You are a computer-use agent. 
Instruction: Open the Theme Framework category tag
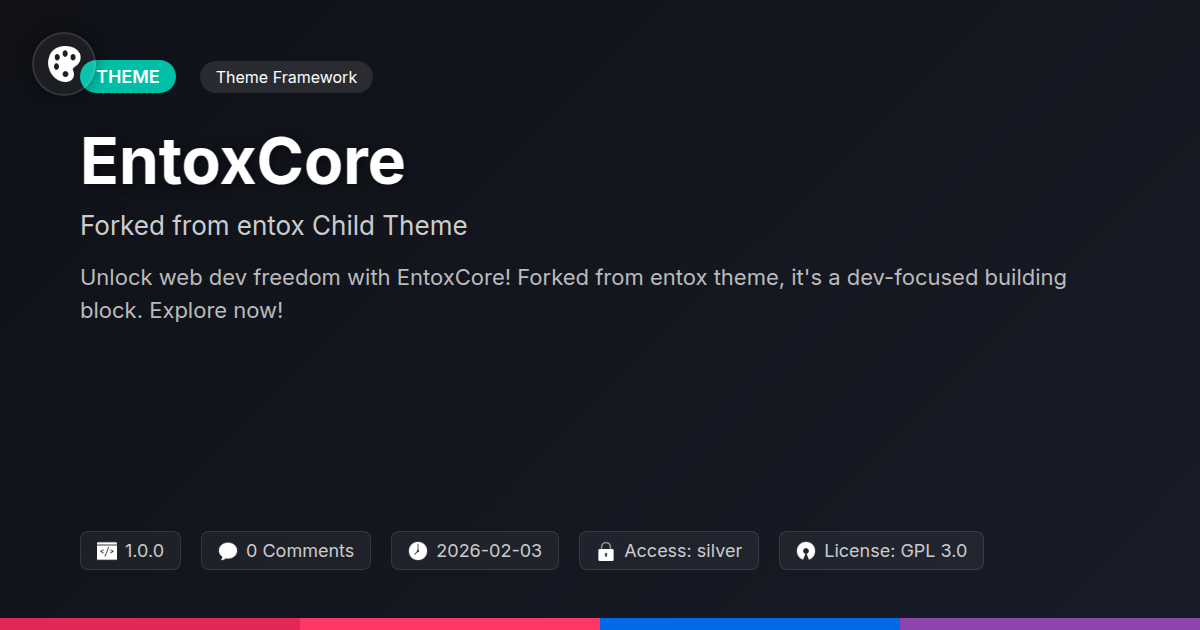pos(286,77)
